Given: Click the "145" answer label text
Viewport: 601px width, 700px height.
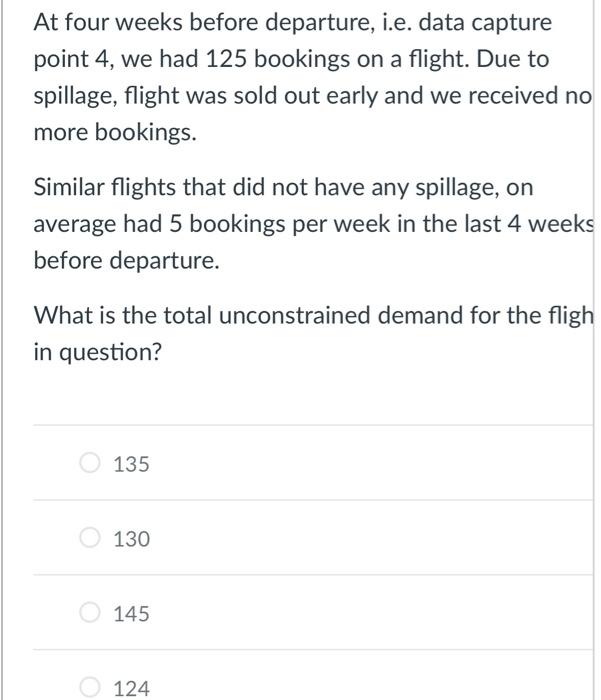Looking at the screenshot, I should coord(132,613).
